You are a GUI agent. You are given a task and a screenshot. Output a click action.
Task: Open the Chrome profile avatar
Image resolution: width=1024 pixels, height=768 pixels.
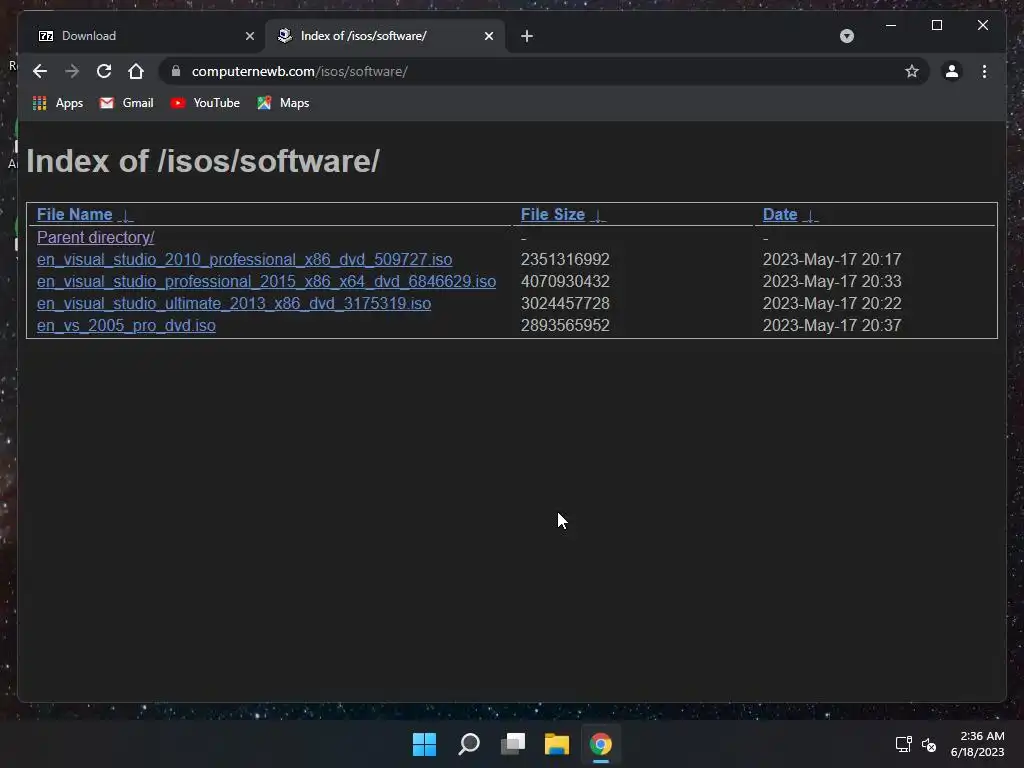pyautogui.click(x=952, y=71)
